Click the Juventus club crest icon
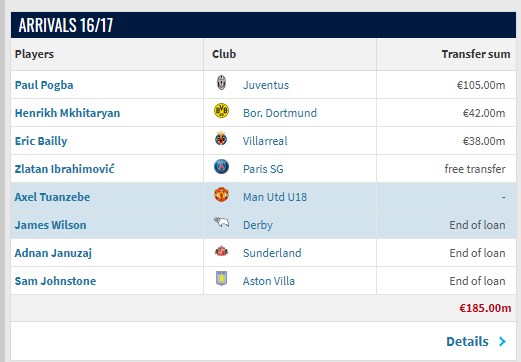The image size is (521, 362). [221, 83]
